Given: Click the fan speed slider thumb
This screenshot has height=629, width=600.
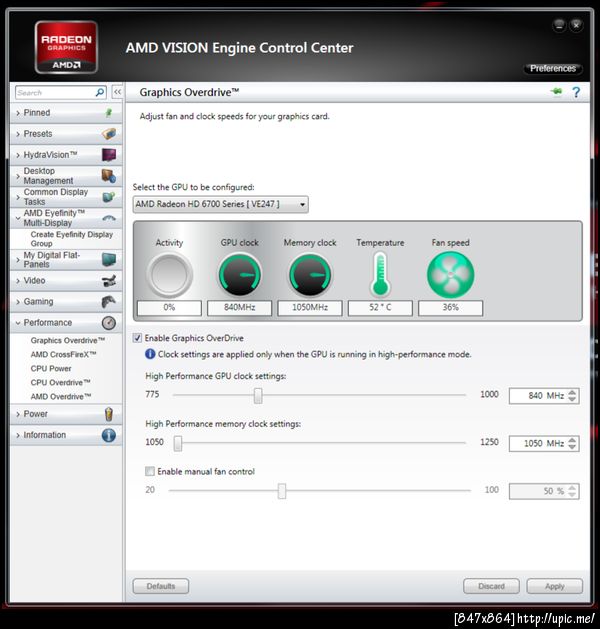Looking at the screenshot, I should pos(282,491).
